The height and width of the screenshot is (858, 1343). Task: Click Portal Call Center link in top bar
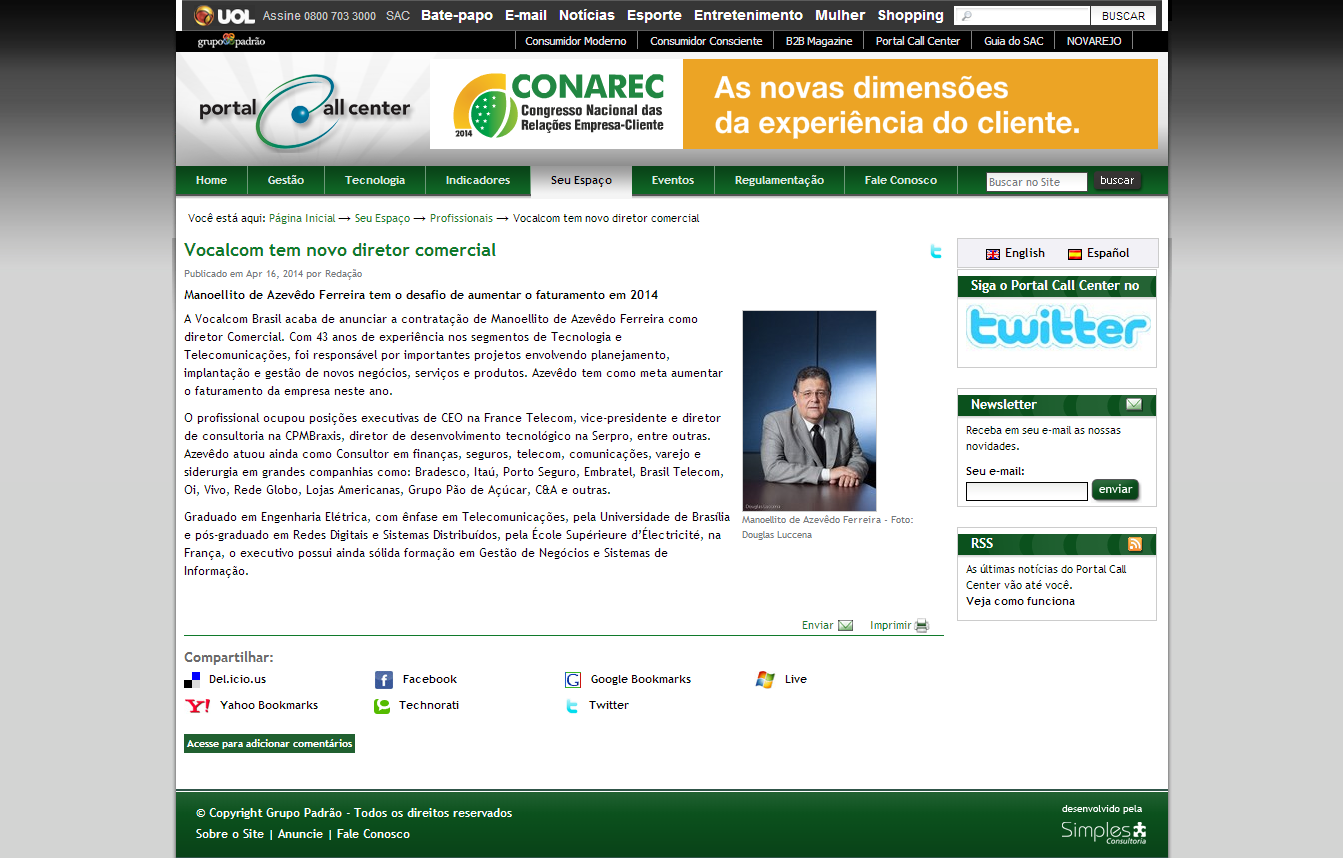(917, 41)
